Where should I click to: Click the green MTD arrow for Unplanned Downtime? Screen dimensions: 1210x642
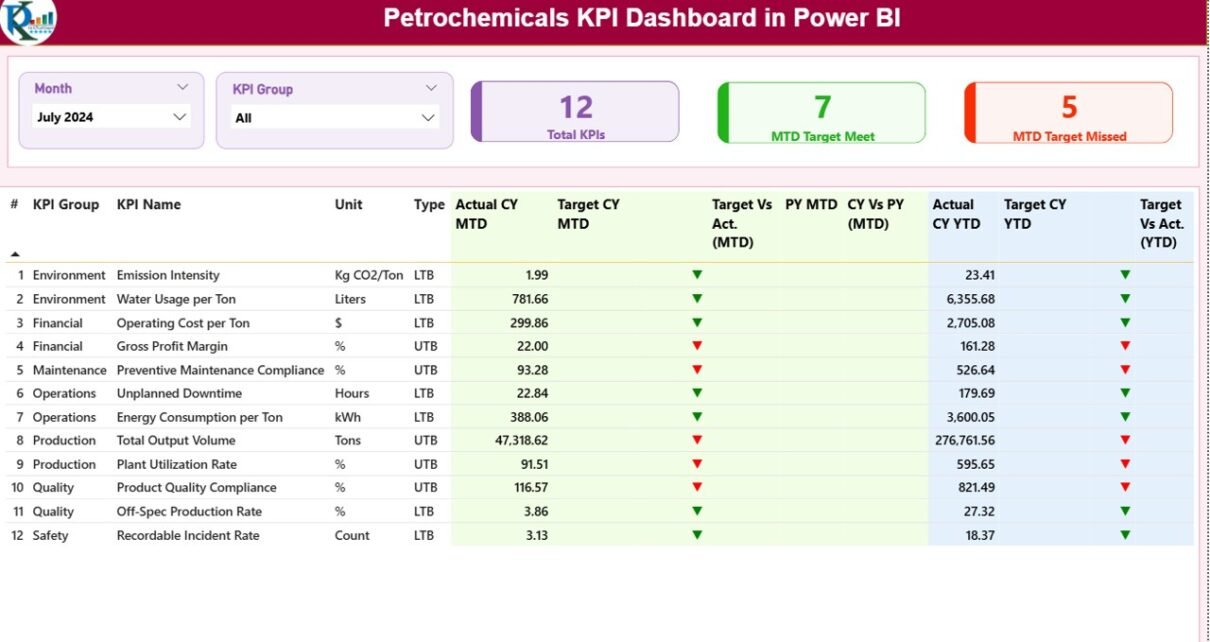pyautogui.click(x=697, y=393)
